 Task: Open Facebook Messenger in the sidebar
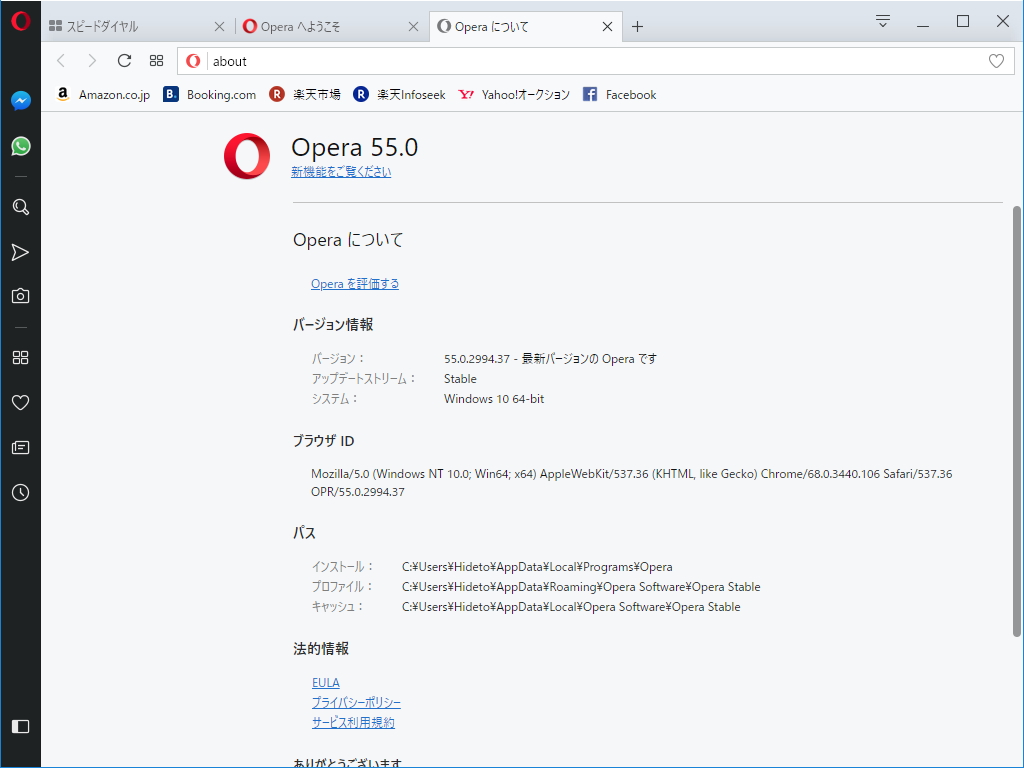pyautogui.click(x=20, y=99)
